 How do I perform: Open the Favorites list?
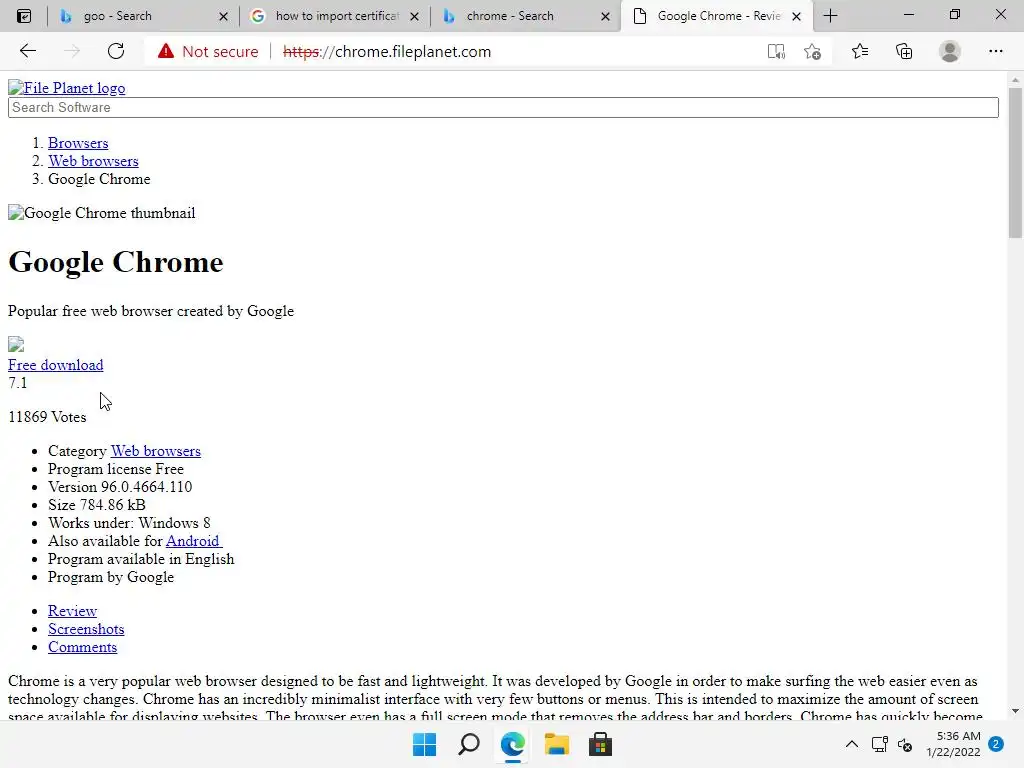click(860, 51)
